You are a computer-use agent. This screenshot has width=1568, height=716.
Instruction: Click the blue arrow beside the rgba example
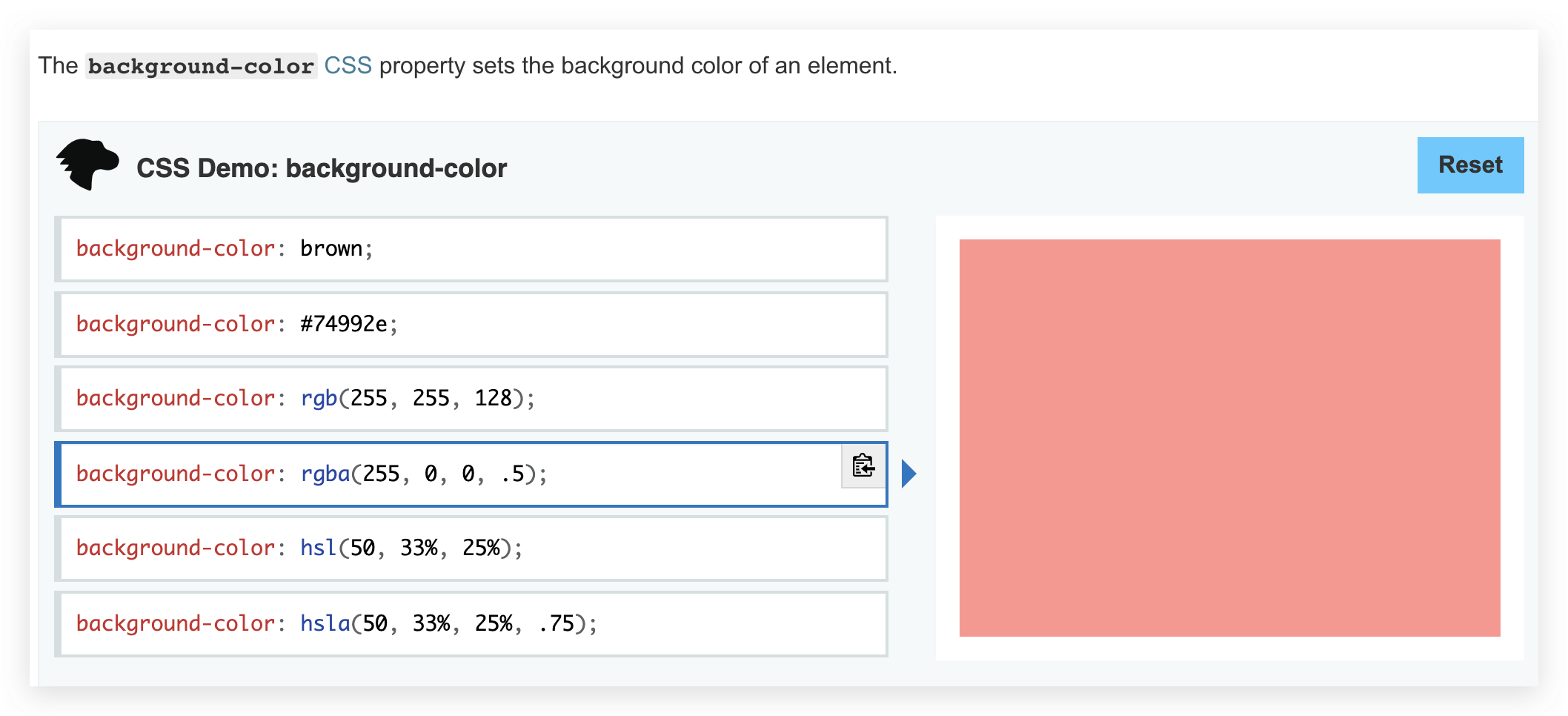[x=909, y=474]
